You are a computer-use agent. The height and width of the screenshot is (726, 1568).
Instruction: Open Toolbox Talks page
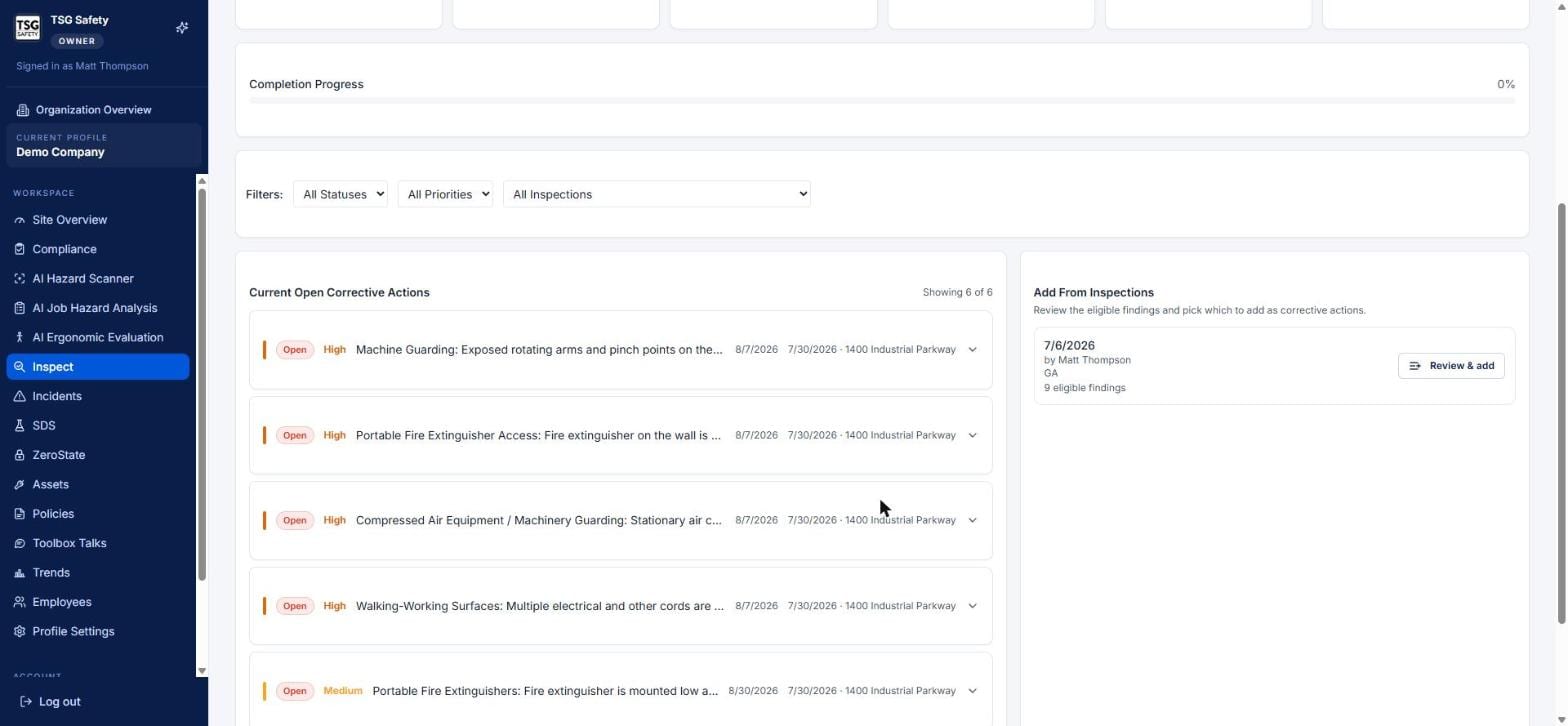click(x=98, y=543)
